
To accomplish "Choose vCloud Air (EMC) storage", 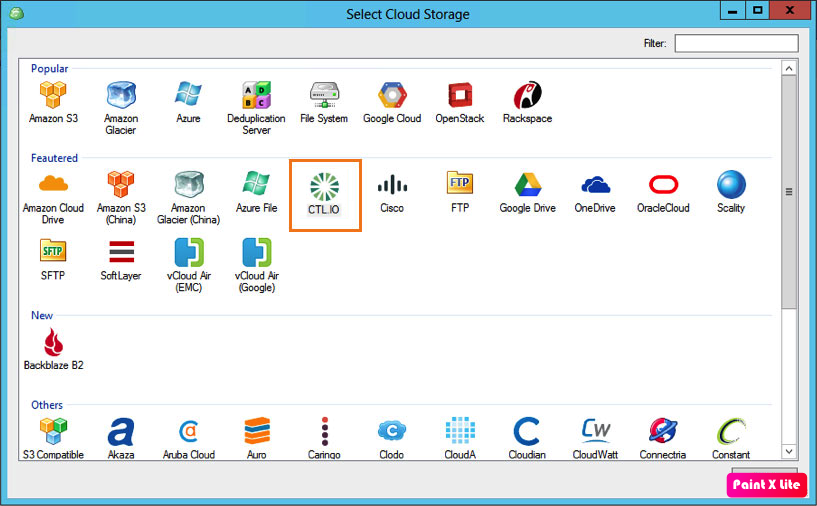I will coord(189,252).
